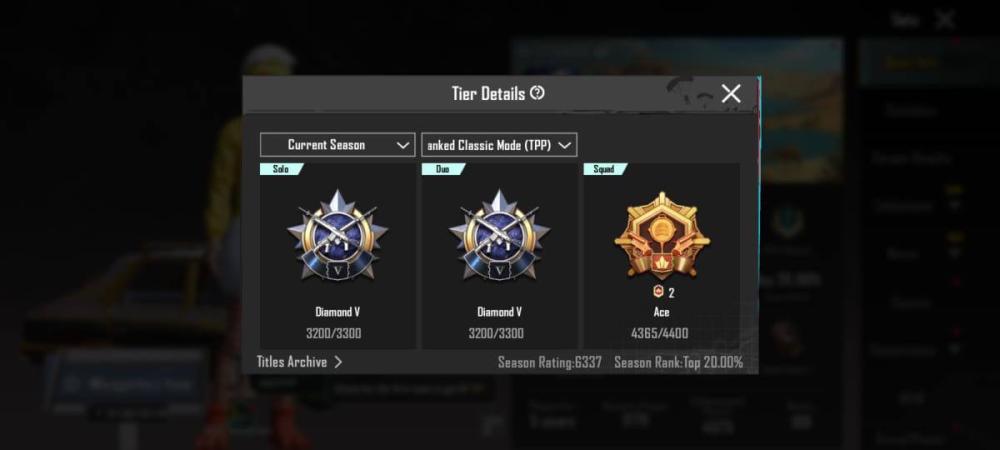This screenshot has width=1000, height=450.
Task: Click the Ace star count icon
Action: [659, 292]
